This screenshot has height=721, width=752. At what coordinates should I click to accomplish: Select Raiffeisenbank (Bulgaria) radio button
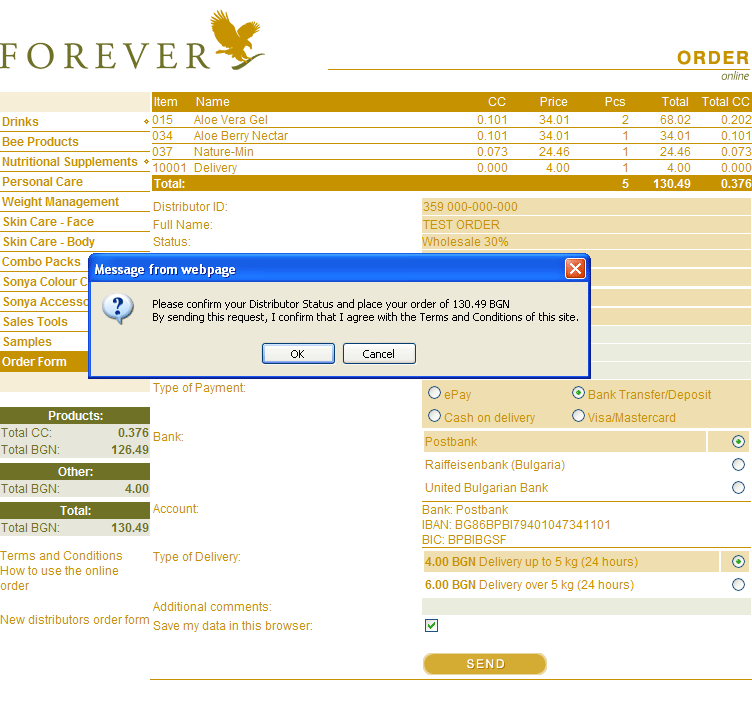tap(738, 464)
